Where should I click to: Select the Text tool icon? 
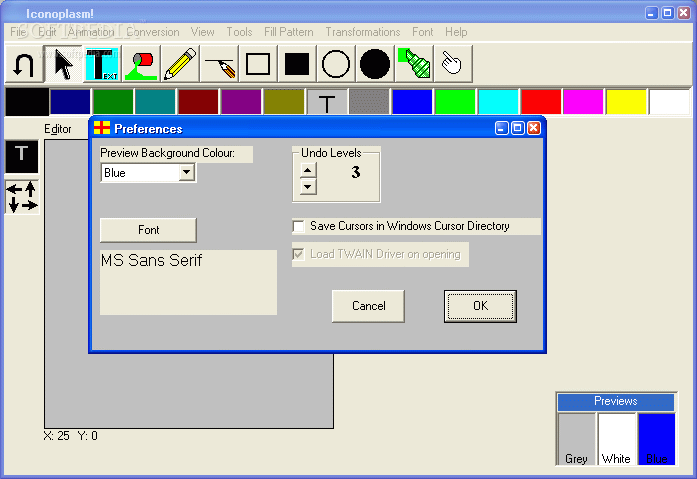102,64
